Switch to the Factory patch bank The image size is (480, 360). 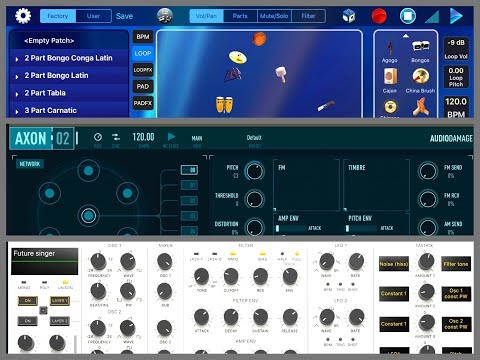[58, 16]
